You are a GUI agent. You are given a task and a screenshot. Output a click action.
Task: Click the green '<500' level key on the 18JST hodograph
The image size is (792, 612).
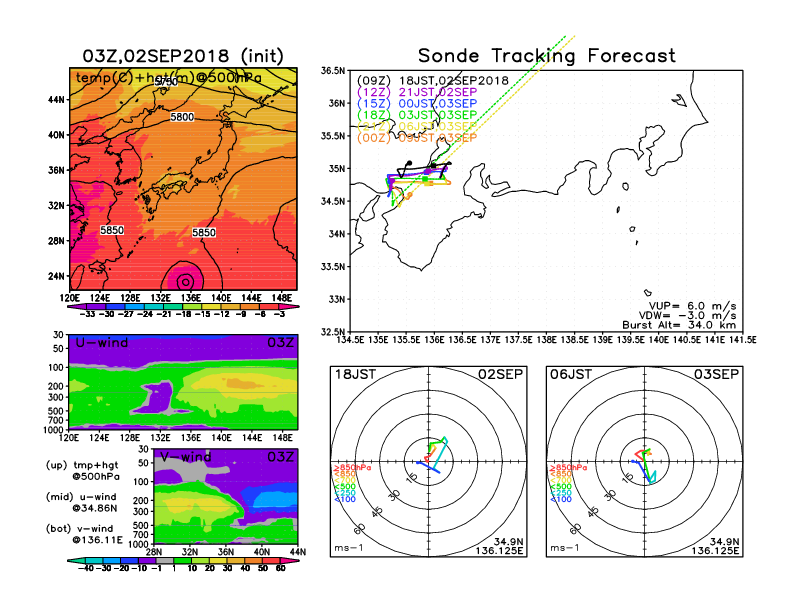click(x=345, y=487)
